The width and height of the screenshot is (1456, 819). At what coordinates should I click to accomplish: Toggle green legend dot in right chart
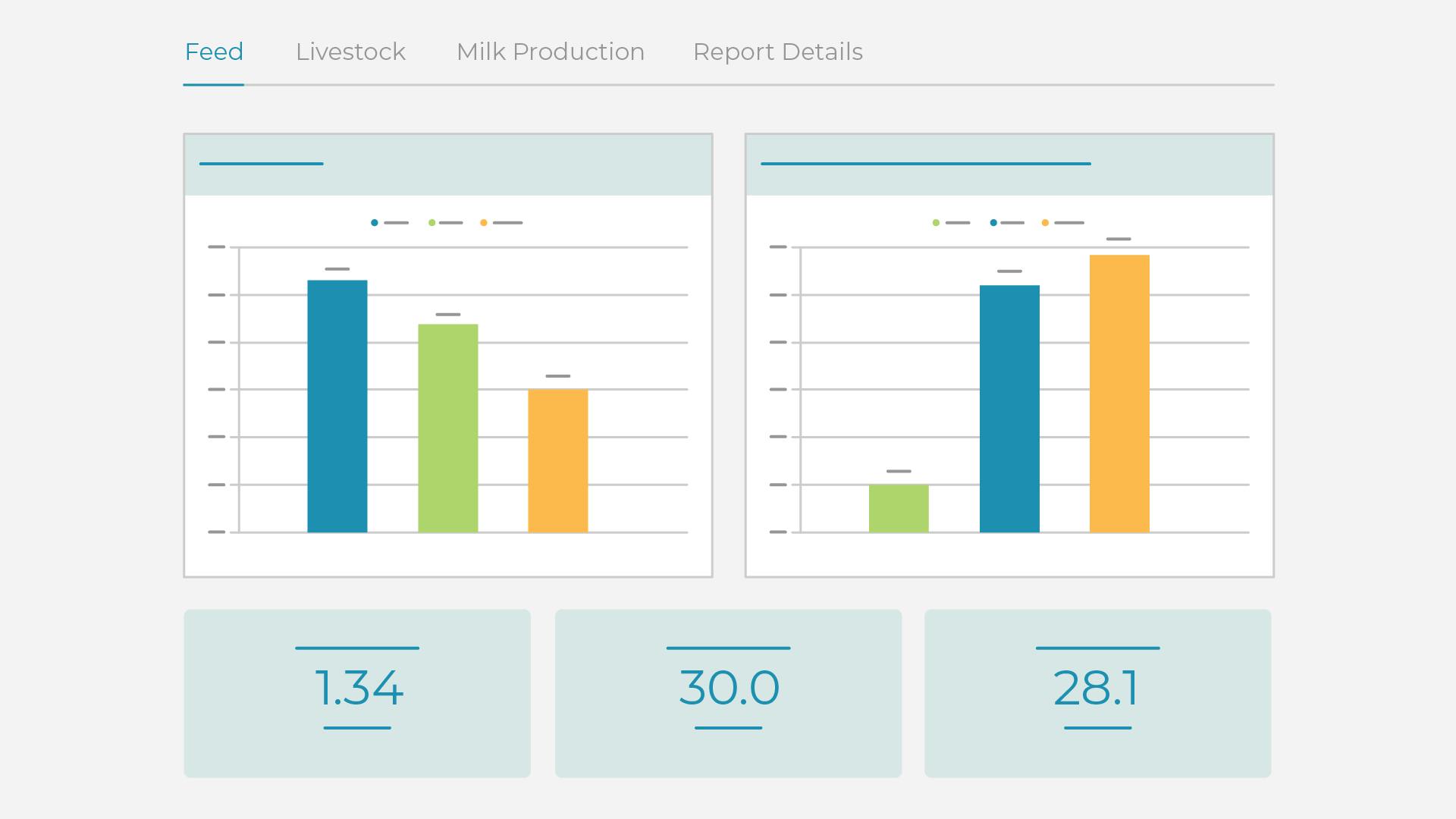click(x=936, y=223)
